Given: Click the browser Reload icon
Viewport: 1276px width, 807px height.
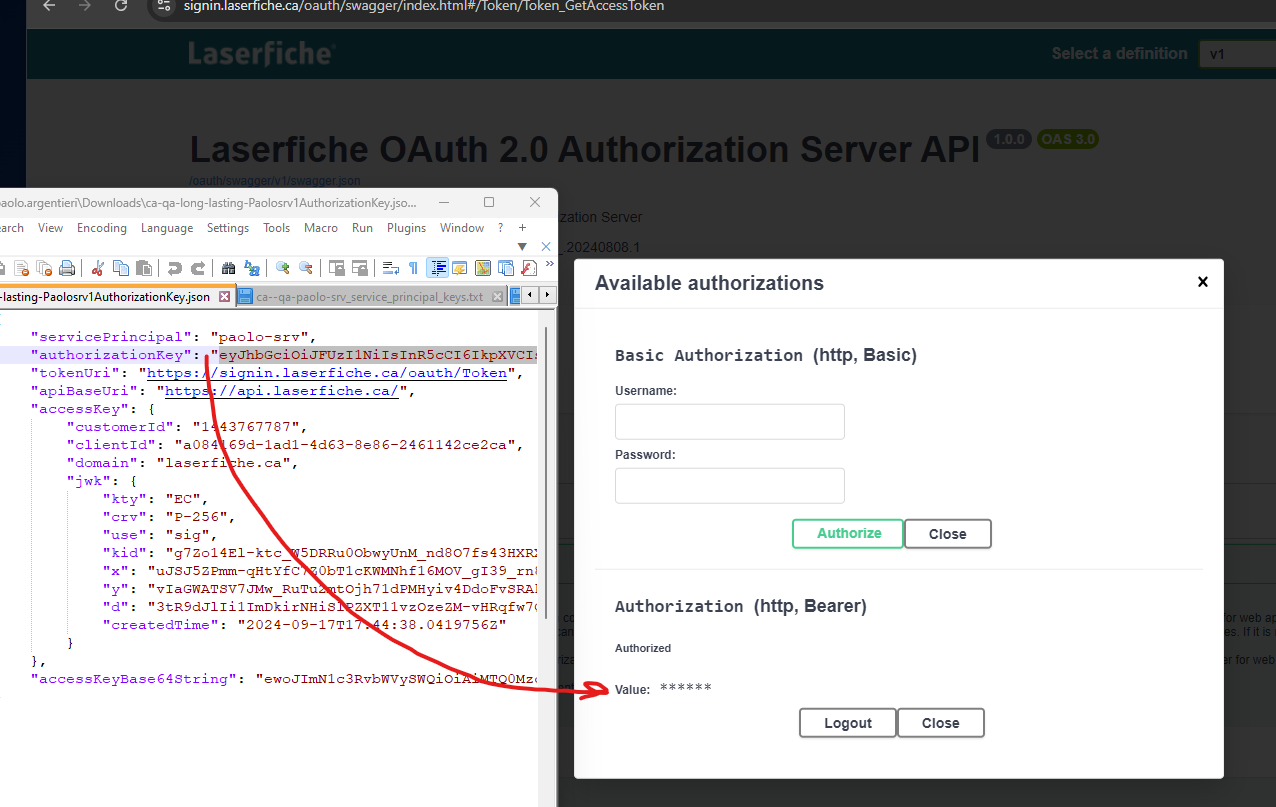Looking at the screenshot, I should [121, 6].
